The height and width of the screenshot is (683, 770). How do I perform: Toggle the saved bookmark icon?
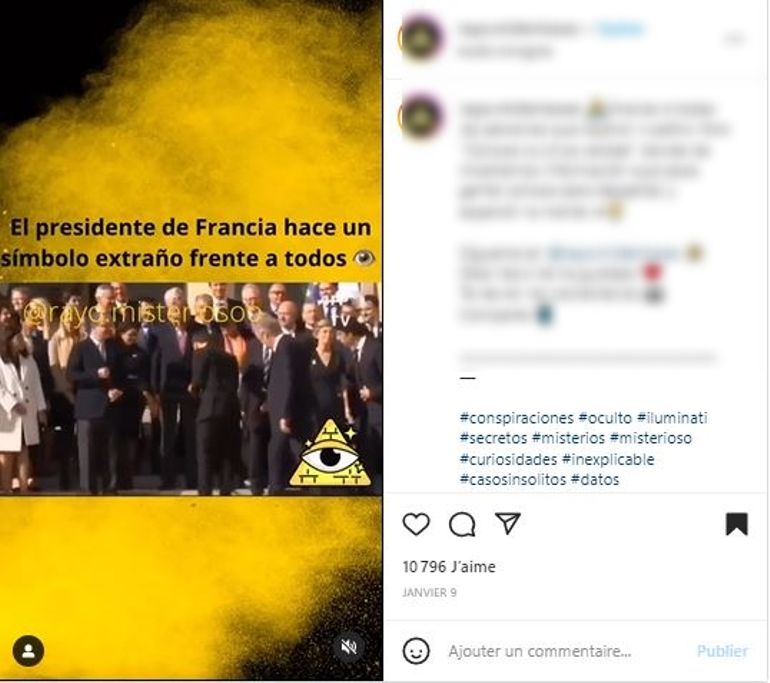click(737, 524)
